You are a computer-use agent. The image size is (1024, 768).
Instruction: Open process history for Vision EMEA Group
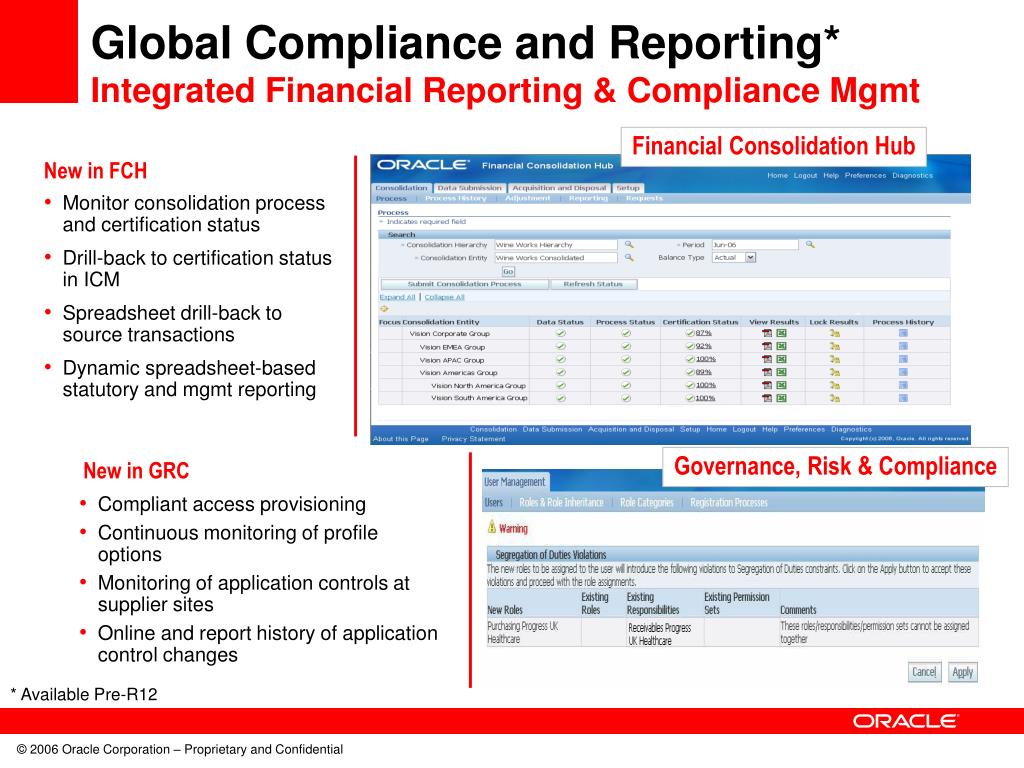[x=903, y=346]
